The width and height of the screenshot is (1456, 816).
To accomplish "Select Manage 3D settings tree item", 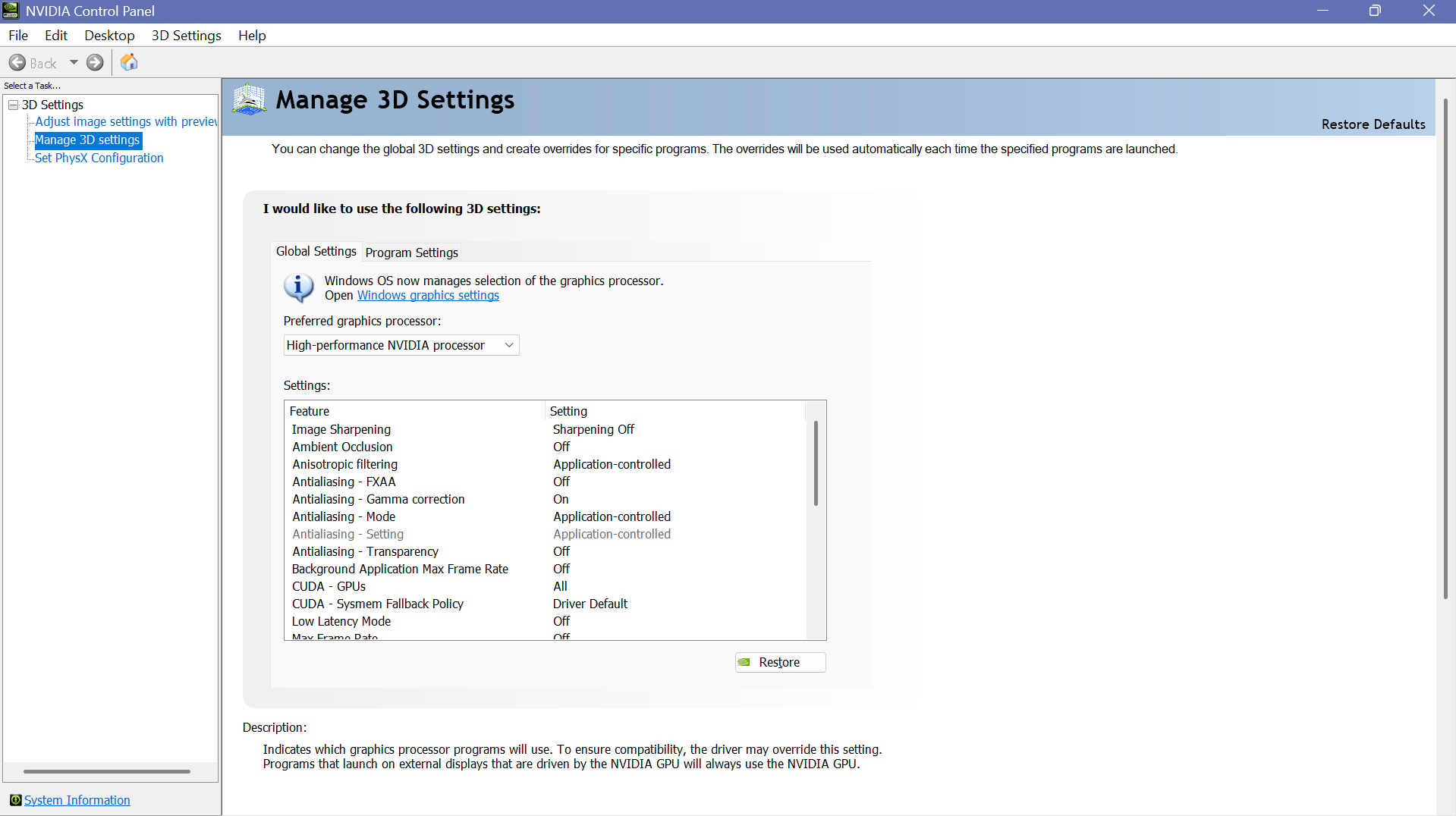I will click(x=88, y=140).
